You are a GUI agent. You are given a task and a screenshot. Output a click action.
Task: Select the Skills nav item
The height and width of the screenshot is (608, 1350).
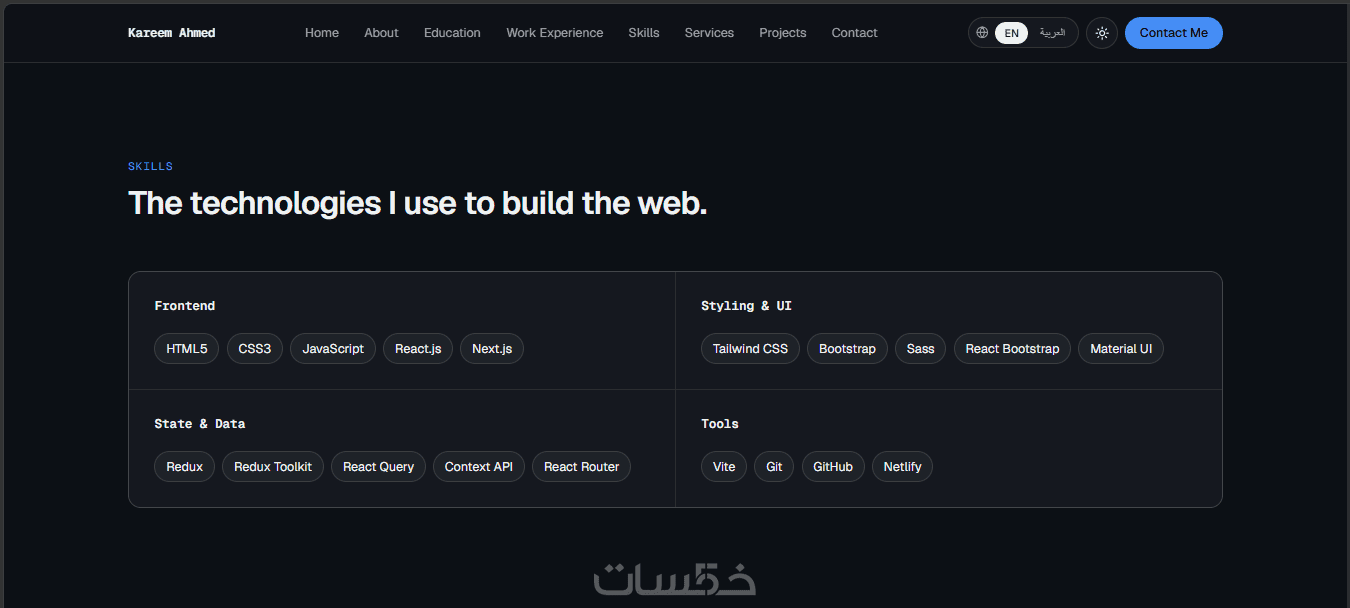pyautogui.click(x=644, y=33)
